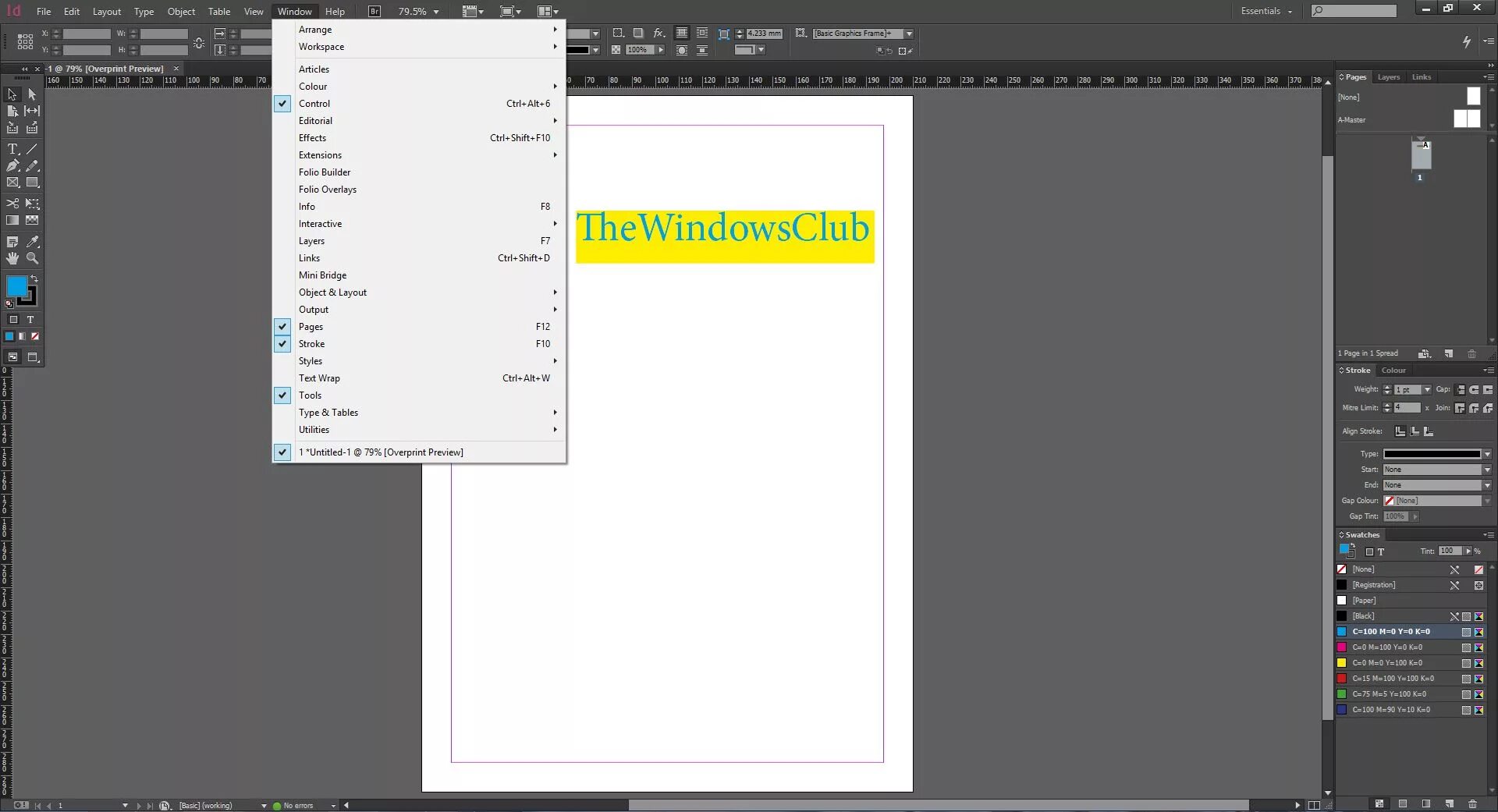
Task: Choose the Gradient Feather tool
Action: point(32,221)
